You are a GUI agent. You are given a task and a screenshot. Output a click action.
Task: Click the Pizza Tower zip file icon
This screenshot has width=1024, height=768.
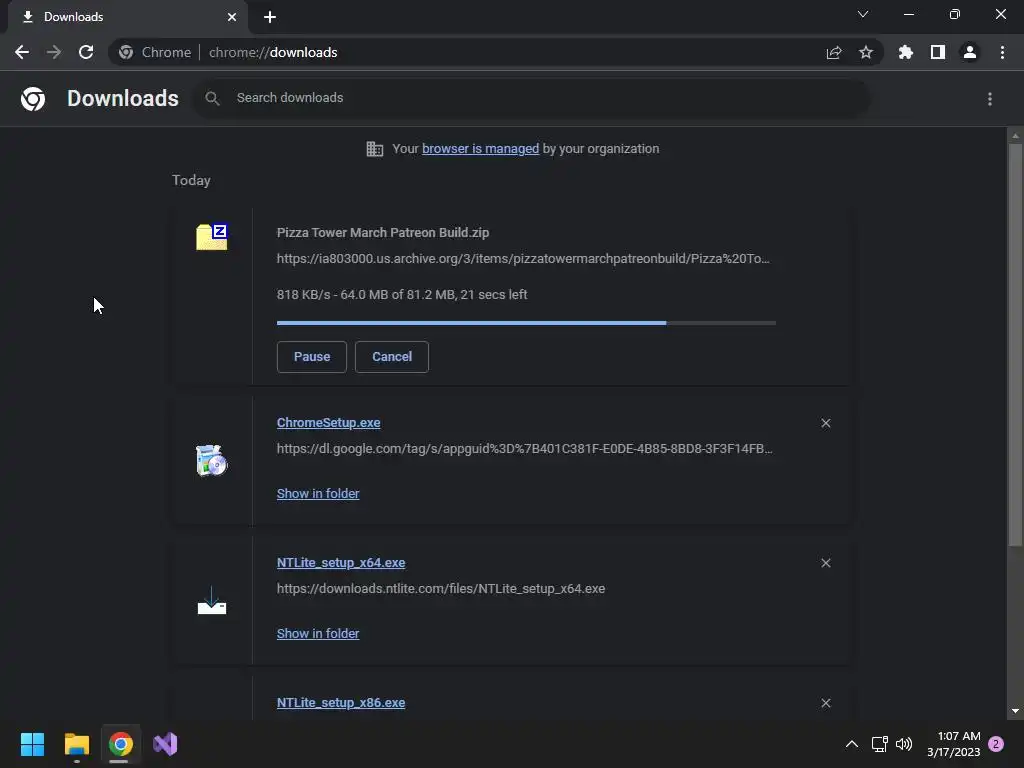(212, 236)
